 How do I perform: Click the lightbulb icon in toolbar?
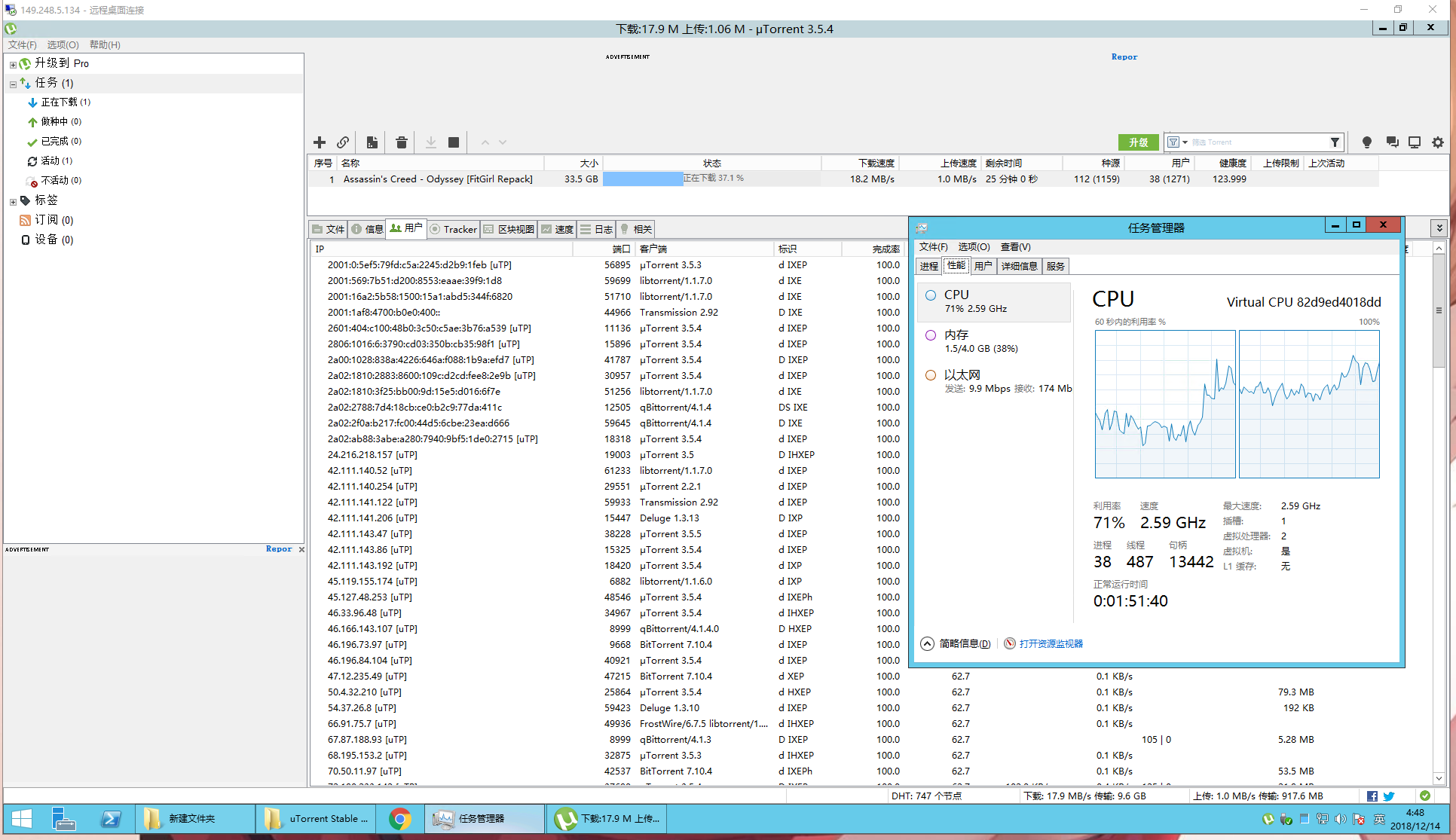coord(1367,142)
